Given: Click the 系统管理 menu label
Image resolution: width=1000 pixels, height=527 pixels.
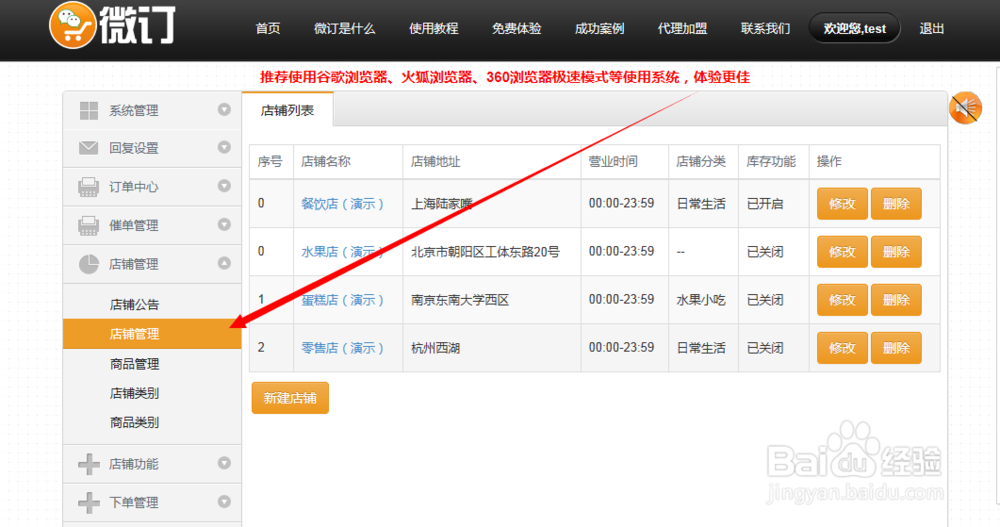Looking at the screenshot, I should point(134,110).
